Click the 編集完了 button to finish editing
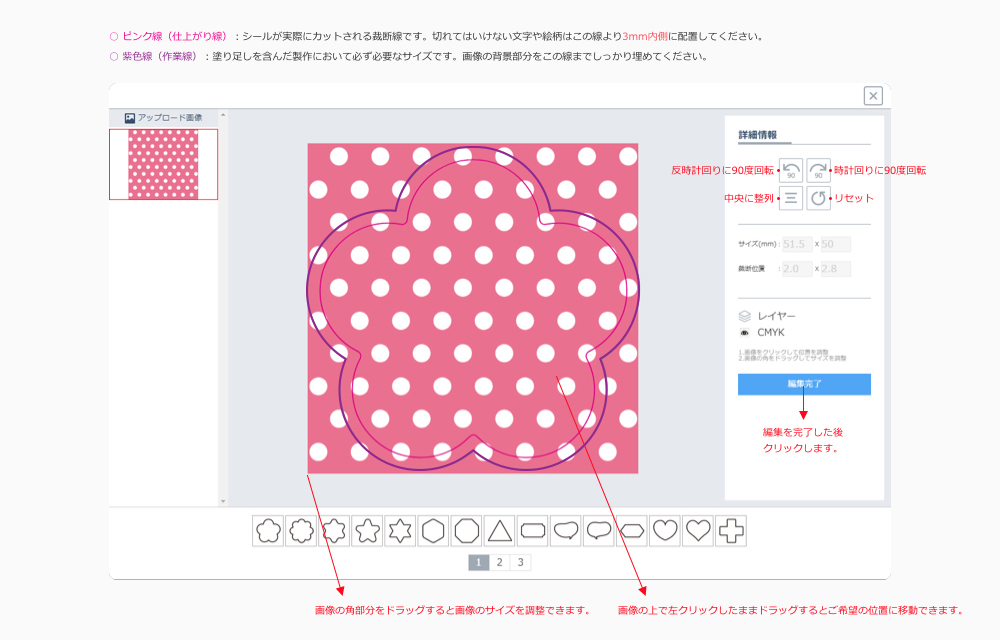The width and height of the screenshot is (1000, 640). click(806, 383)
